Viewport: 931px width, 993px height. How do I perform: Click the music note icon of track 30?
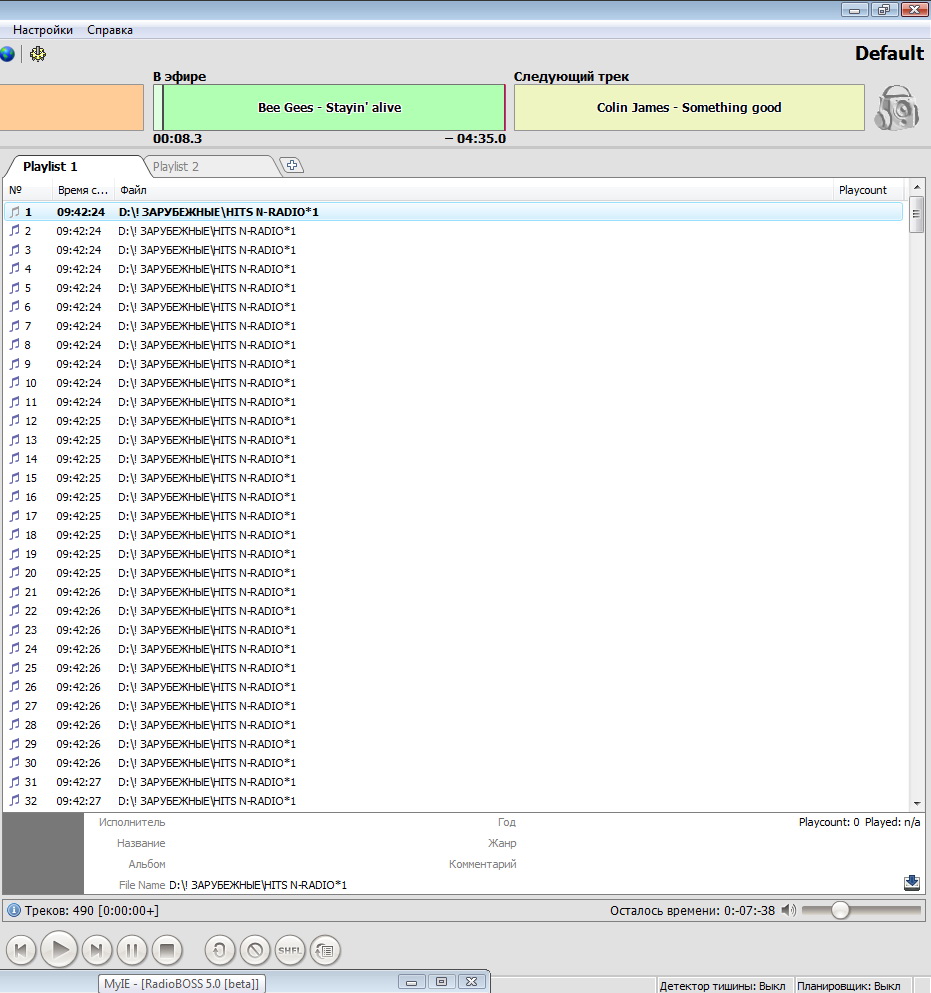(x=15, y=762)
